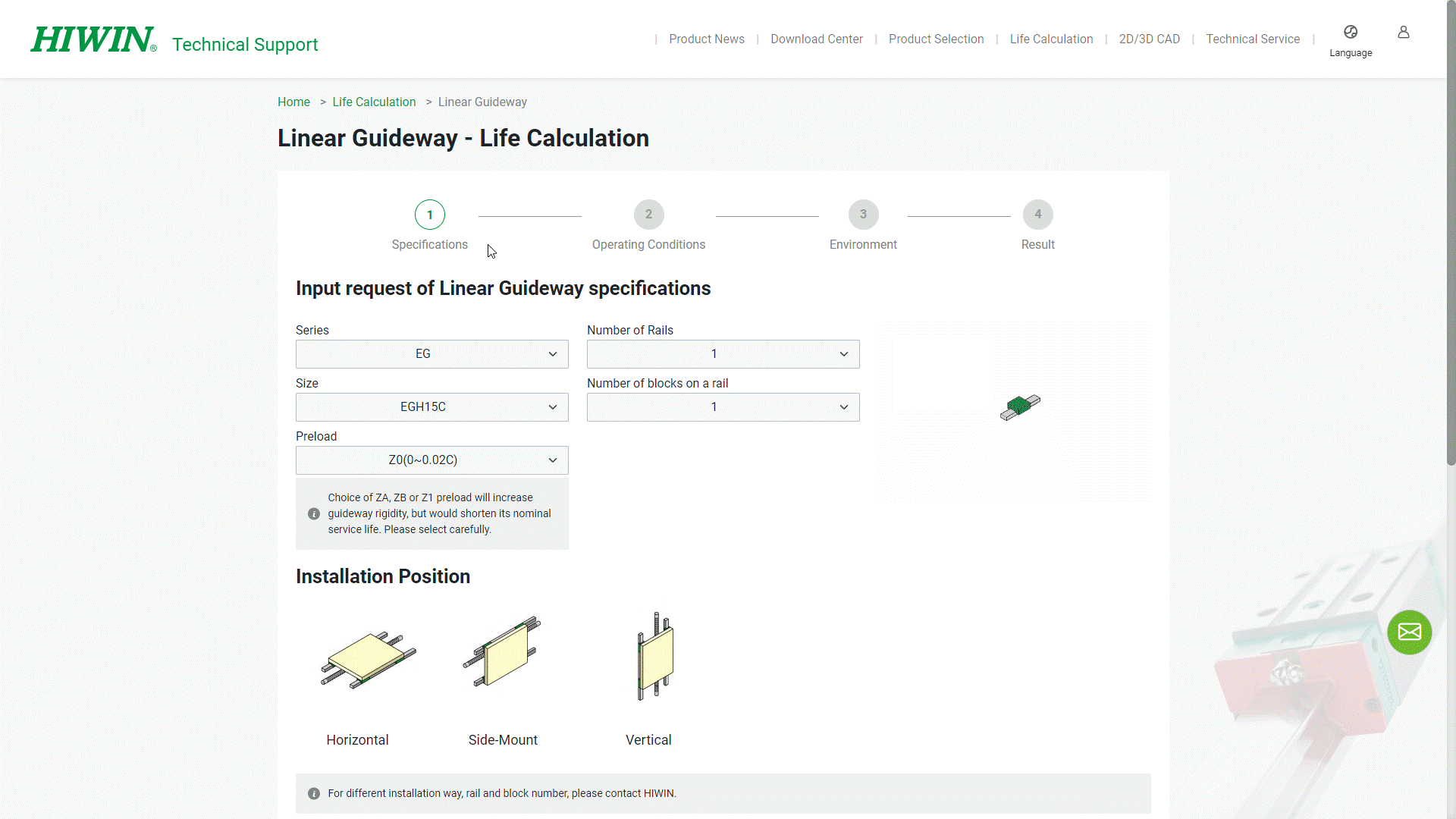1456x819 pixels.
Task: Click the Life Calculation breadcrumb link
Action: (374, 102)
